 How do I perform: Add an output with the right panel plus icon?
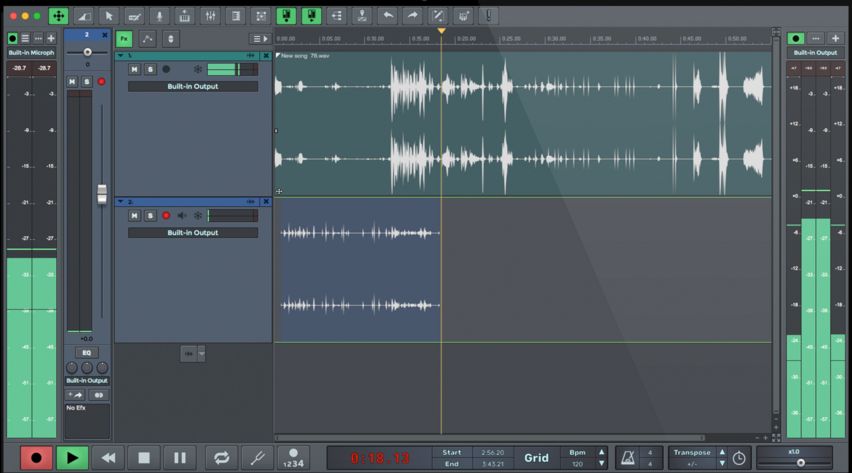click(x=836, y=39)
